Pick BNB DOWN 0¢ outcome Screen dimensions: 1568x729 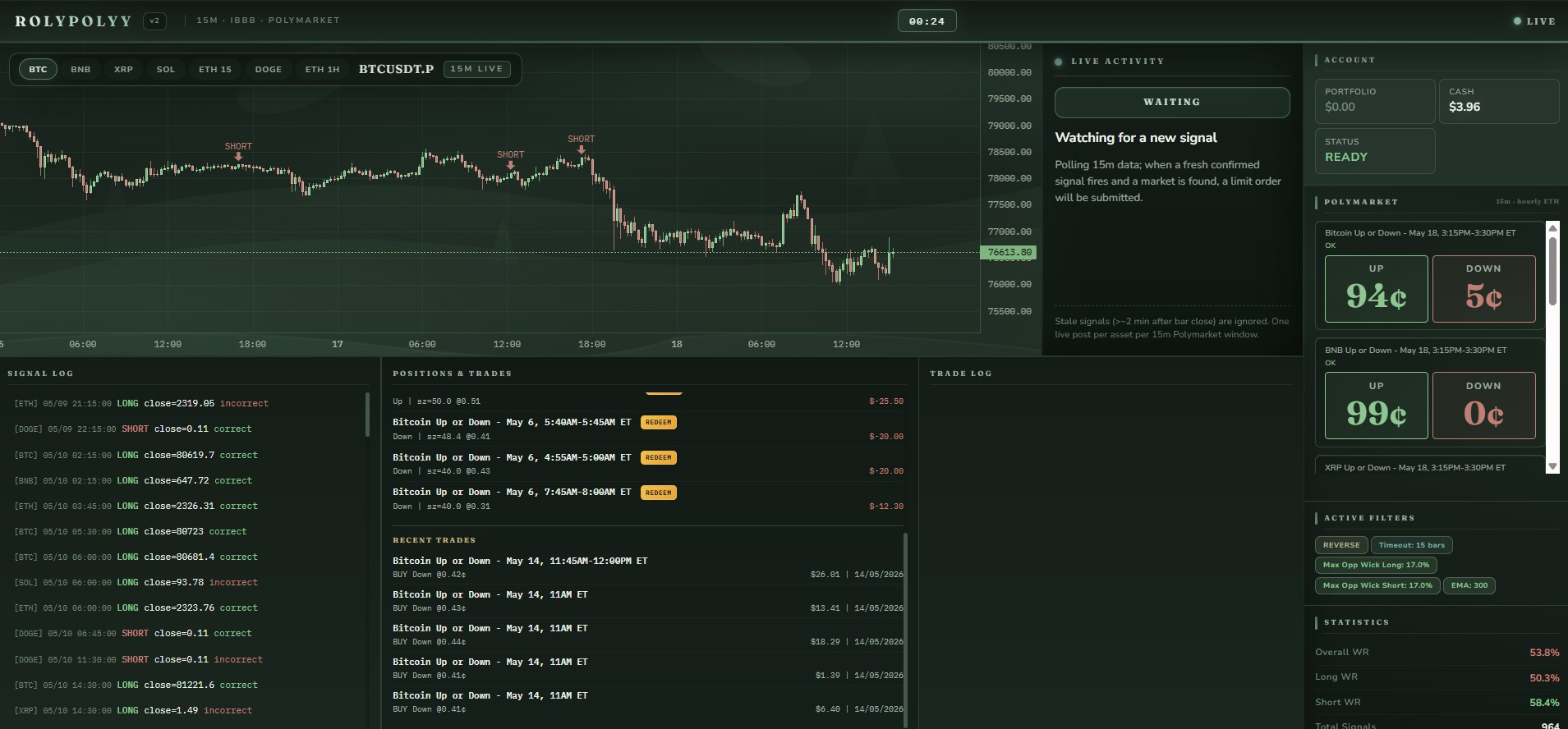tap(1483, 406)
